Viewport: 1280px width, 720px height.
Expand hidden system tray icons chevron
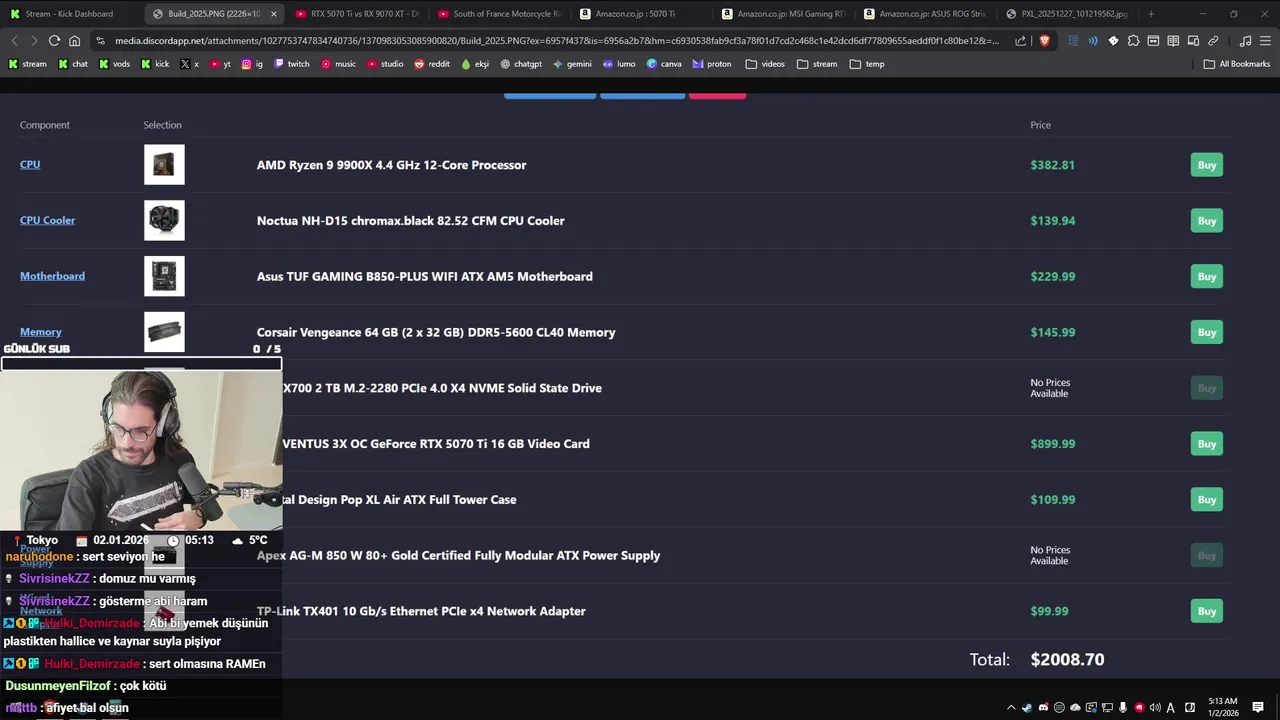pos(1011,708)
